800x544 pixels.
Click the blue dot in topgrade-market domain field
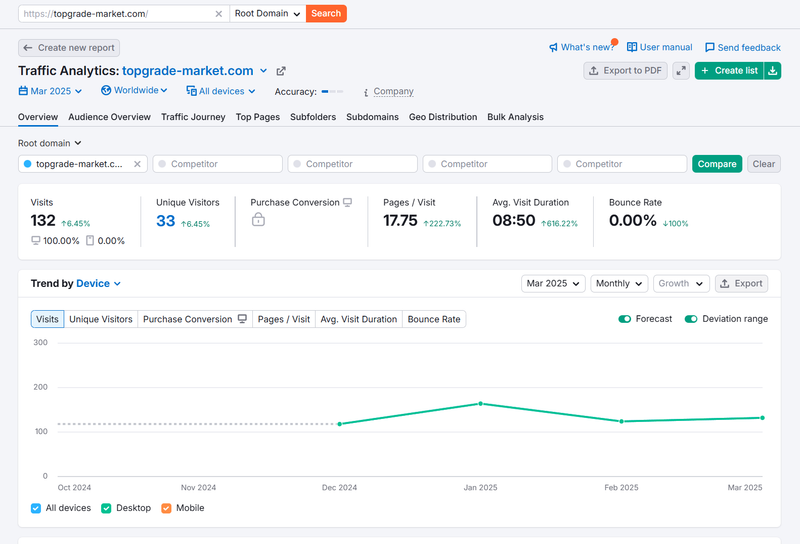[28, 164]
